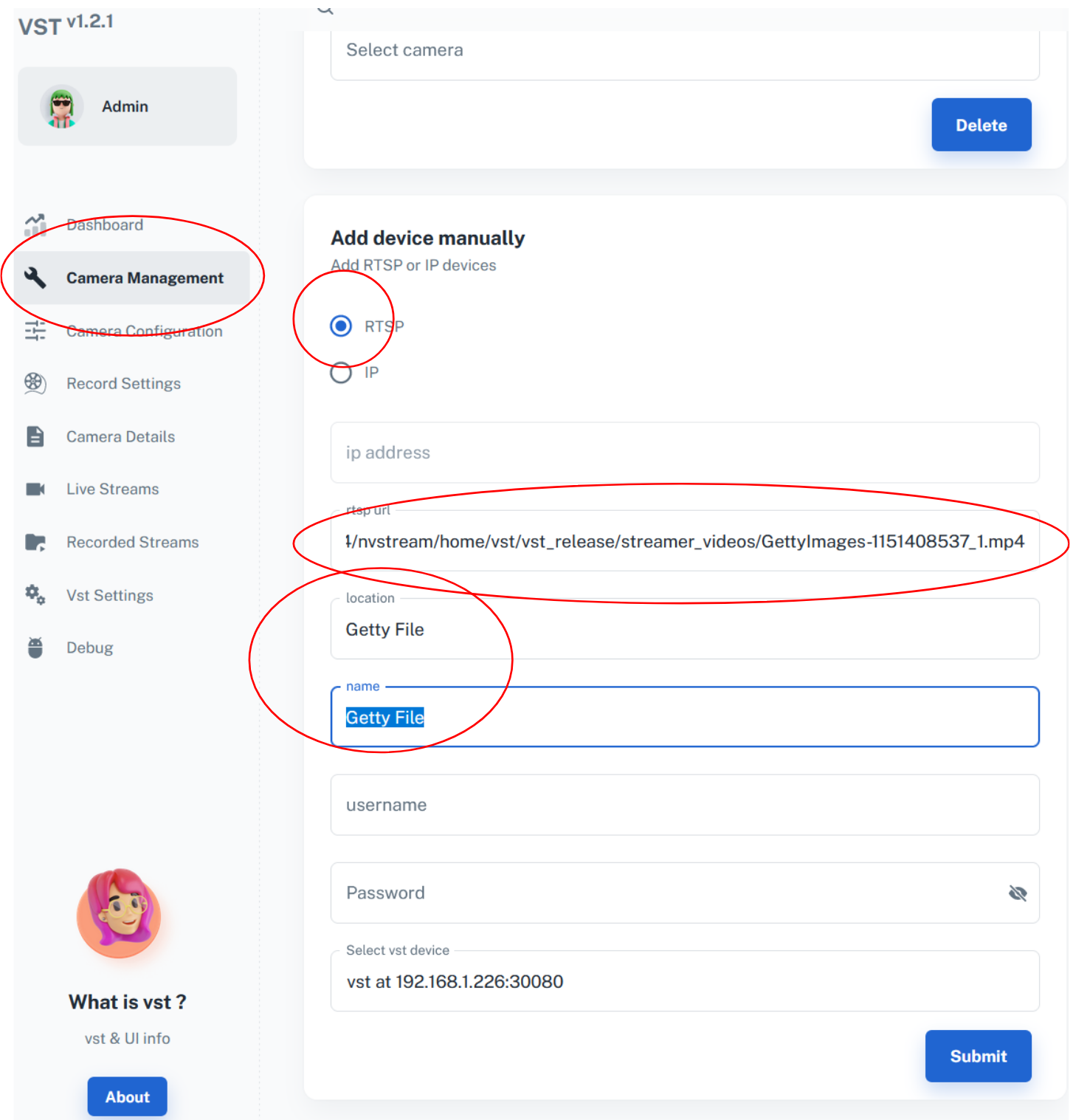1073x1120 pixels.
Task: Select the RTSP radio button
Action: coord(341,326)
